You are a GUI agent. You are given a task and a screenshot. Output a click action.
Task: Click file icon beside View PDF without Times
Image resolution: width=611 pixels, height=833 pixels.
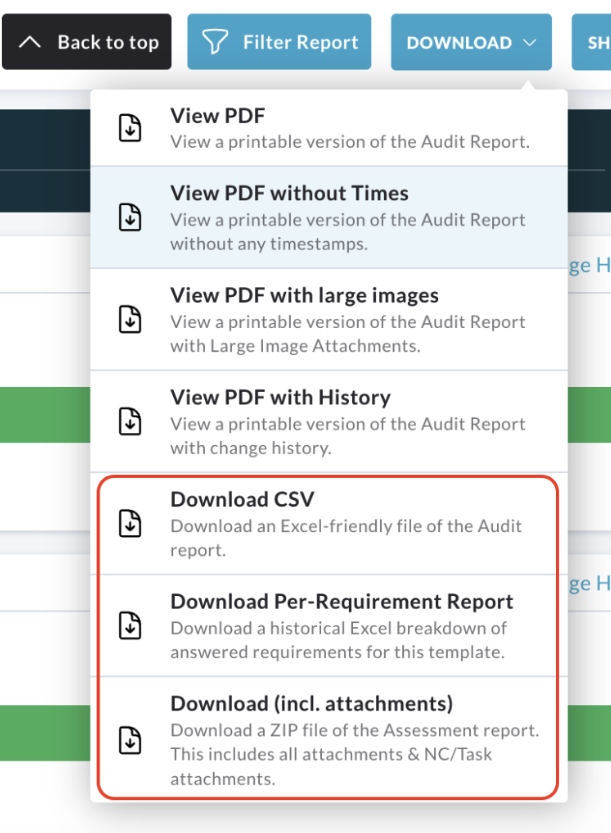point(130,217)
